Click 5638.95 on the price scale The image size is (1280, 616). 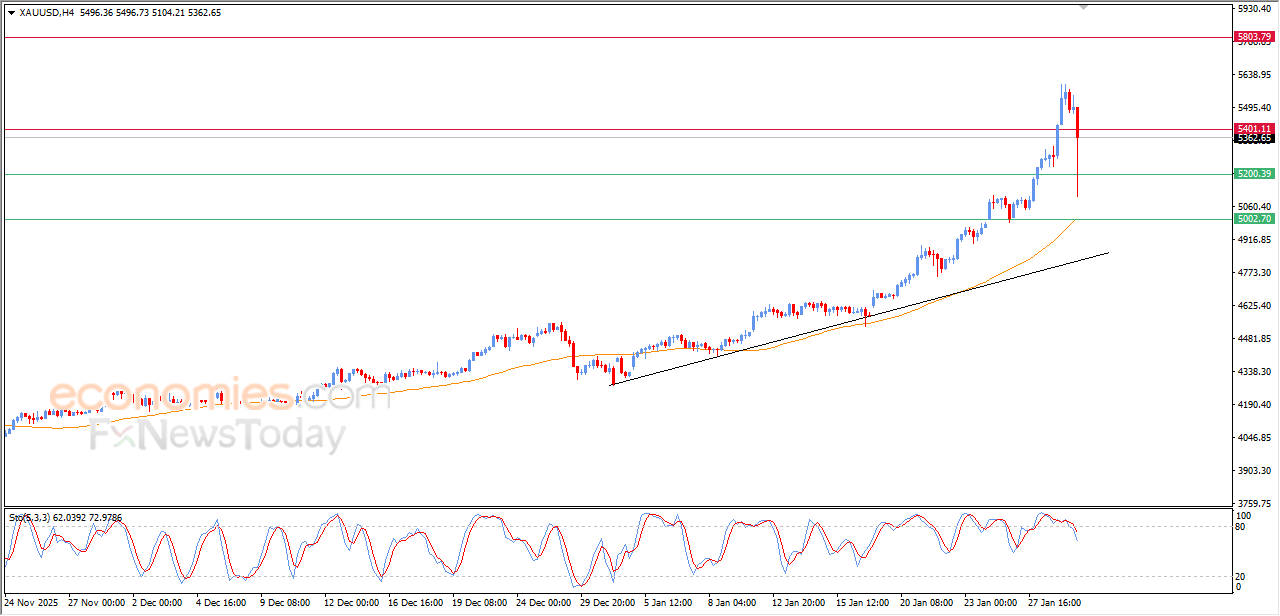pos(1254,75)
